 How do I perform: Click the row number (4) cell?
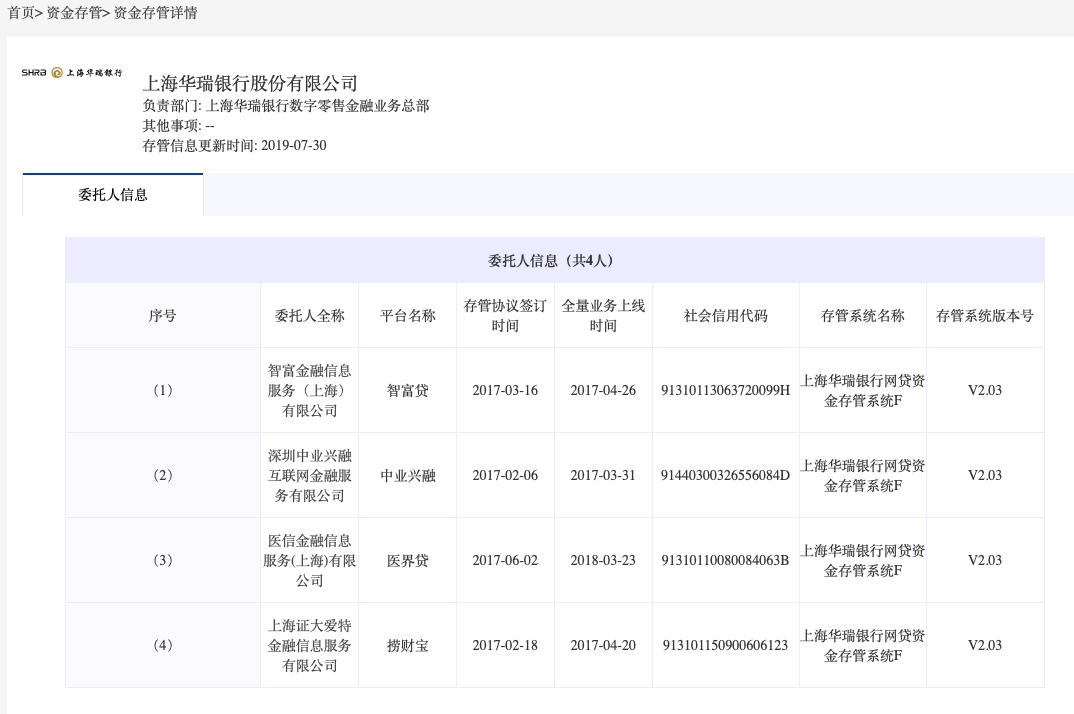[x=162, y=645]
